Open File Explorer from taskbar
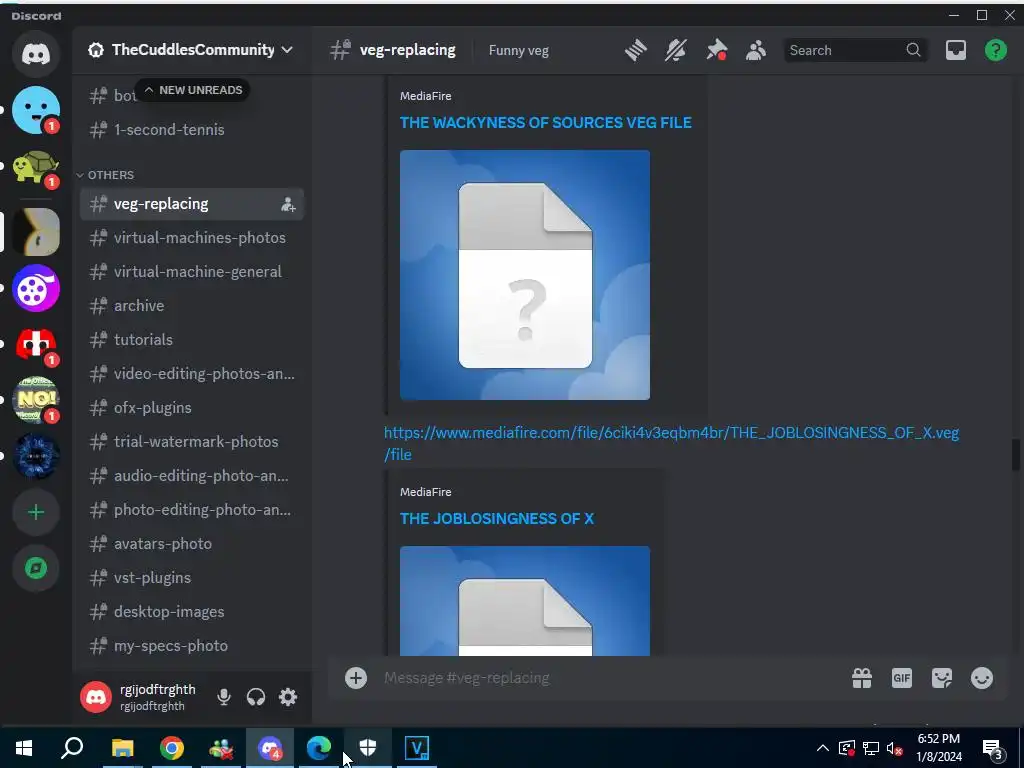The height and width of the screenshot is (768, 1024). (122, 748)
